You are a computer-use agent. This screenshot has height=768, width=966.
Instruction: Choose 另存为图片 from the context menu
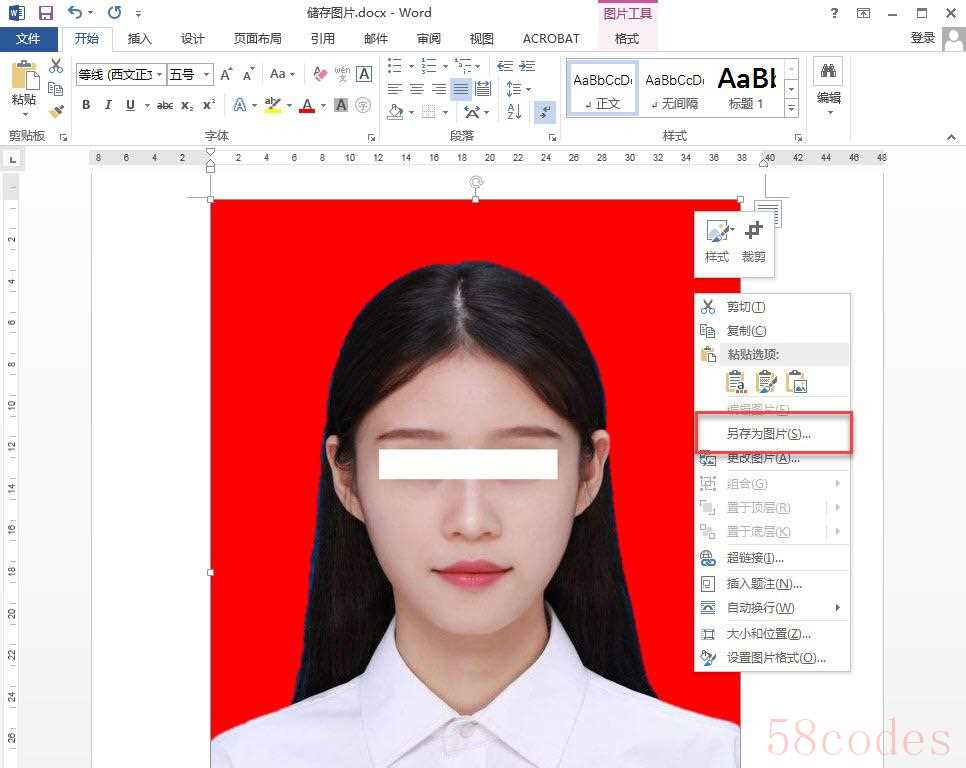pos(768,434)
